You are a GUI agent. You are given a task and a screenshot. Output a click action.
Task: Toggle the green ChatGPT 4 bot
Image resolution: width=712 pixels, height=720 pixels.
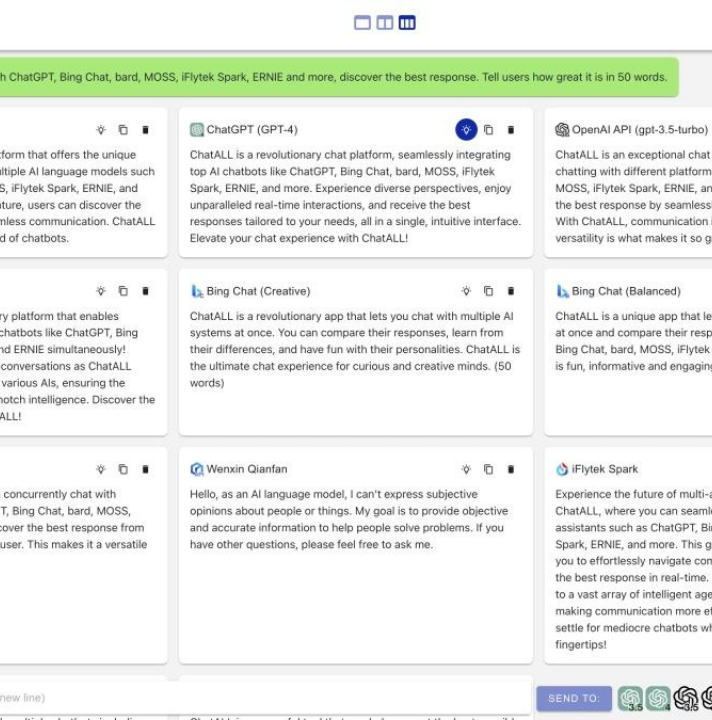658,698
